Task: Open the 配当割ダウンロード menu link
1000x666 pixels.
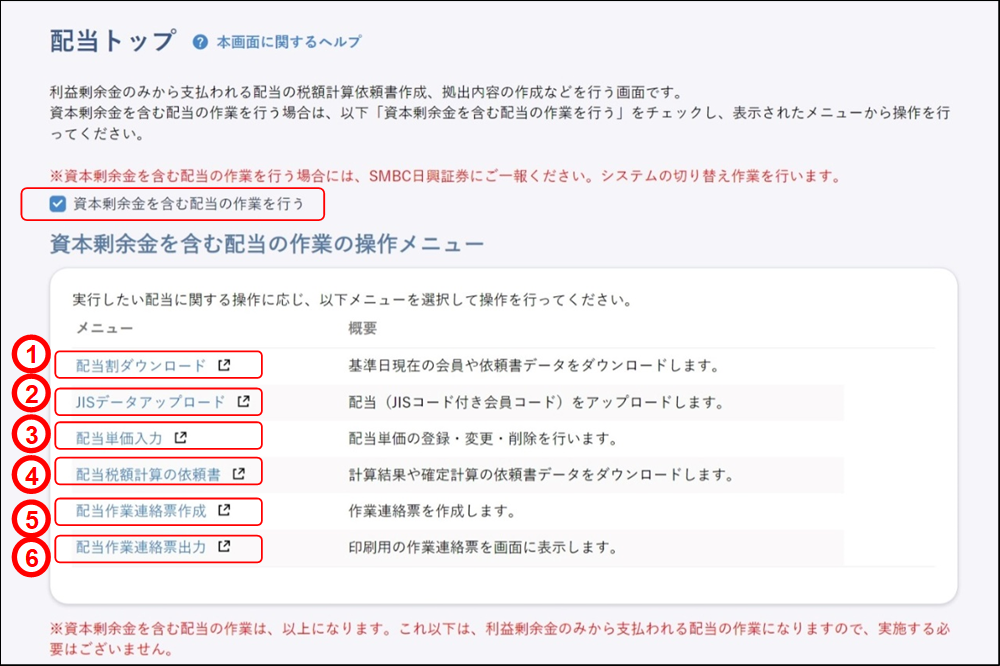Action: tap(141, 365)
